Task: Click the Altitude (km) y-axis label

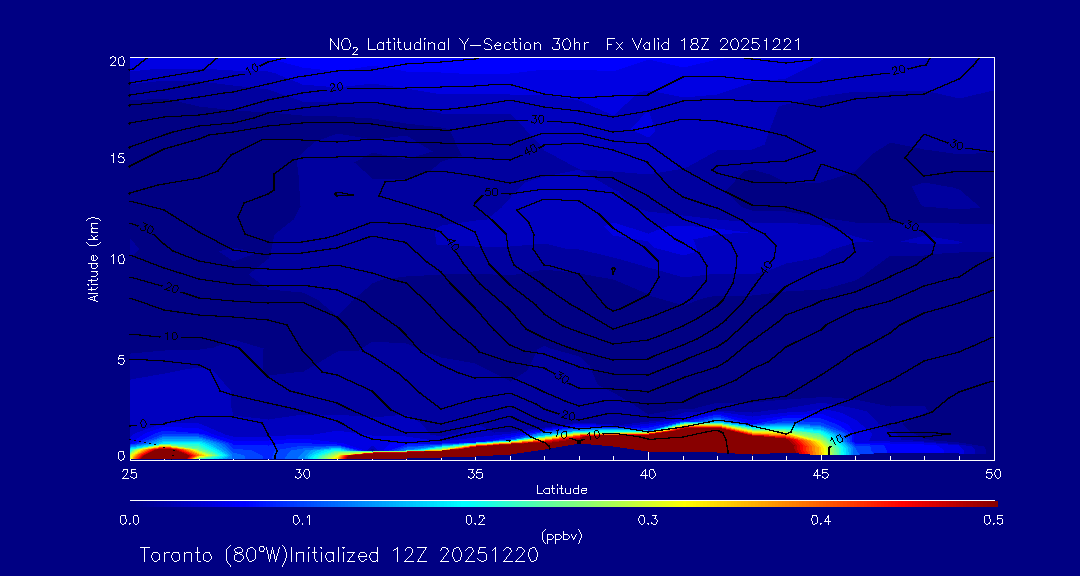Action: pos(93,259)
